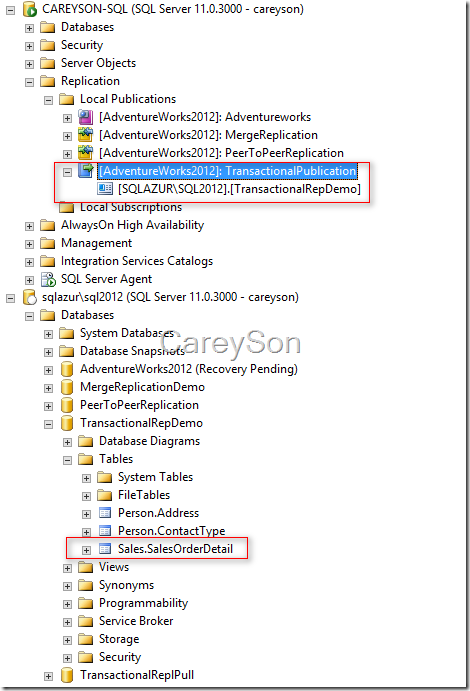Select the Integration Services Catalogs item
Screen dimensions: 470x691
pos(137,261)
